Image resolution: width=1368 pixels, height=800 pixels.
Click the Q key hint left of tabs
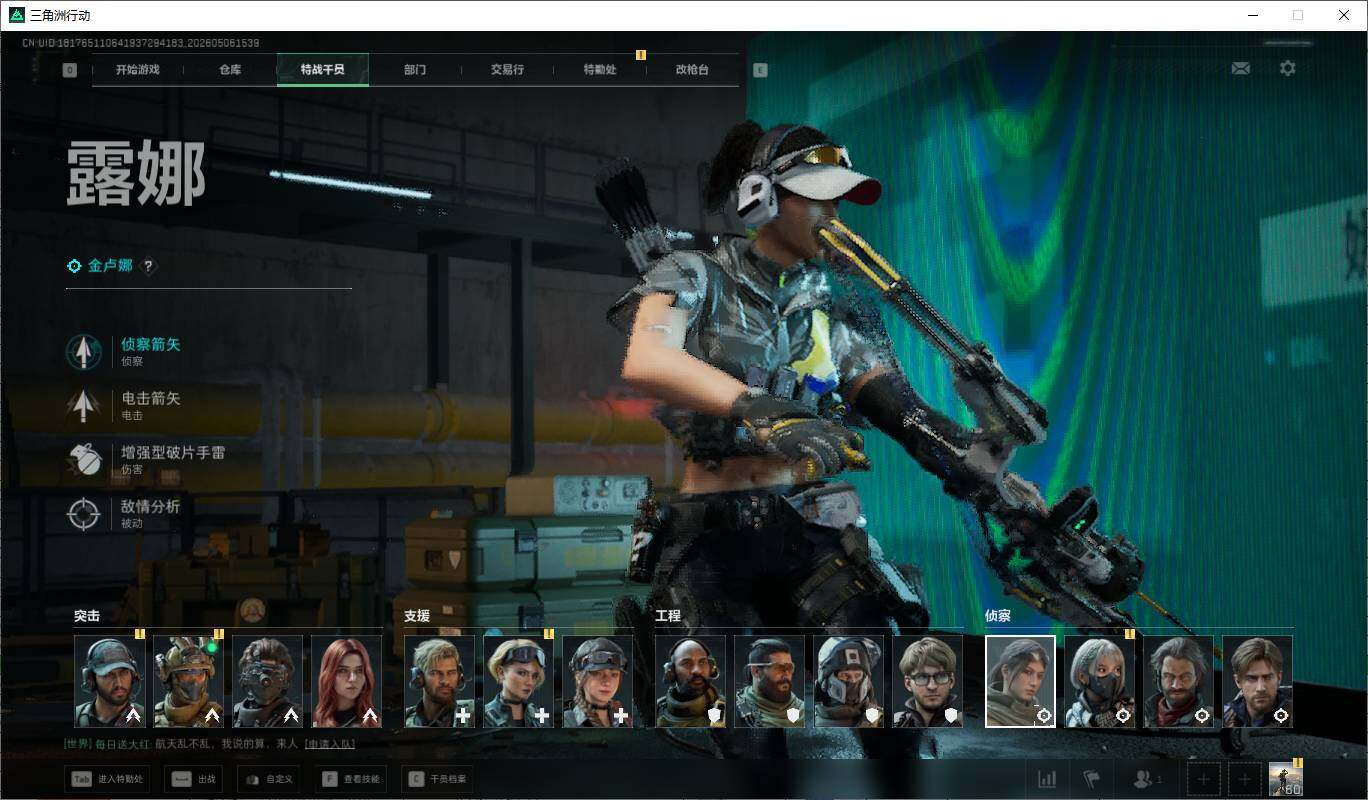click(x=69, y=70)
